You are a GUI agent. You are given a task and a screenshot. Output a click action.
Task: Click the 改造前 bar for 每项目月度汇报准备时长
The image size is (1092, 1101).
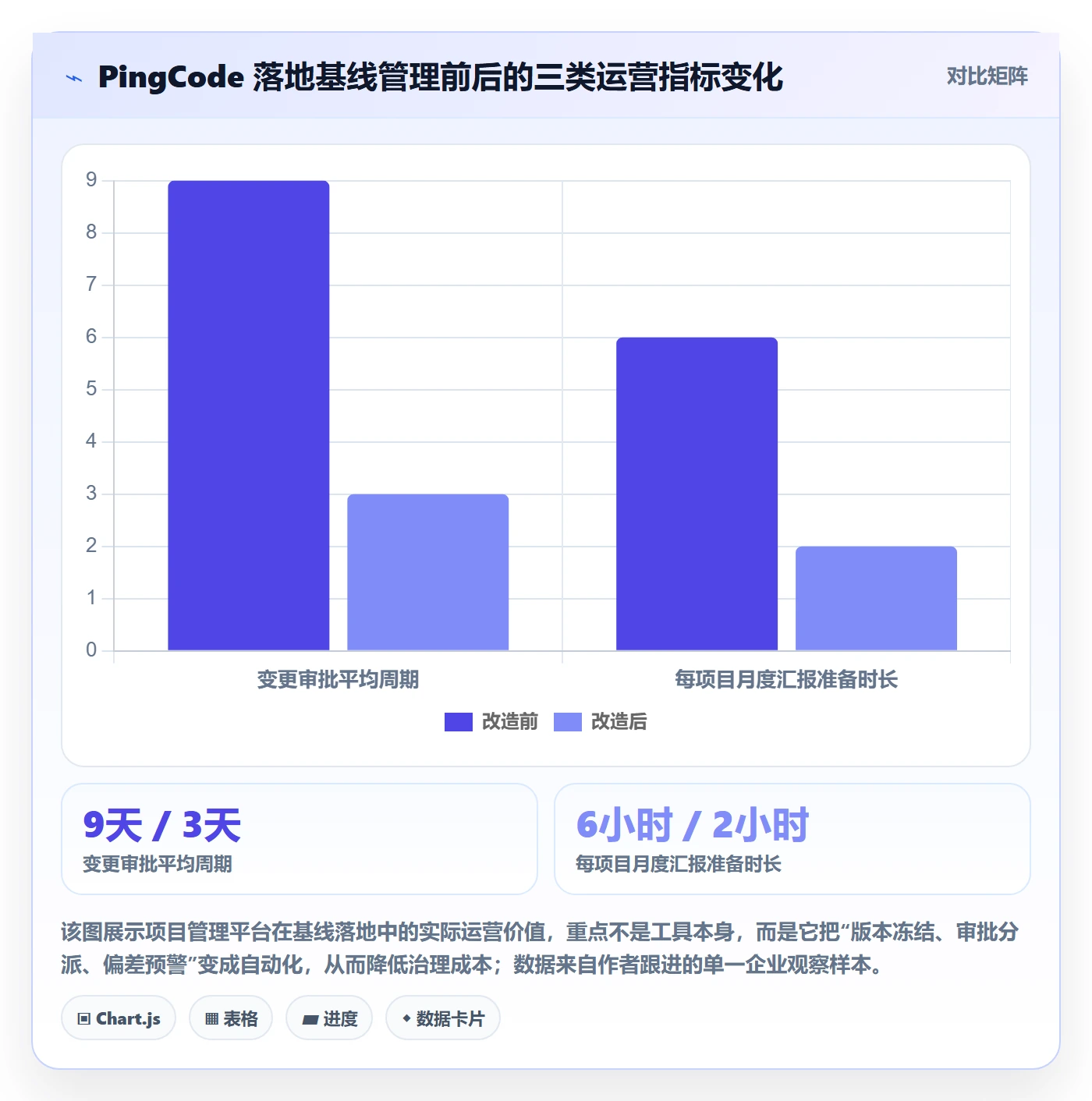click(697, 494)
